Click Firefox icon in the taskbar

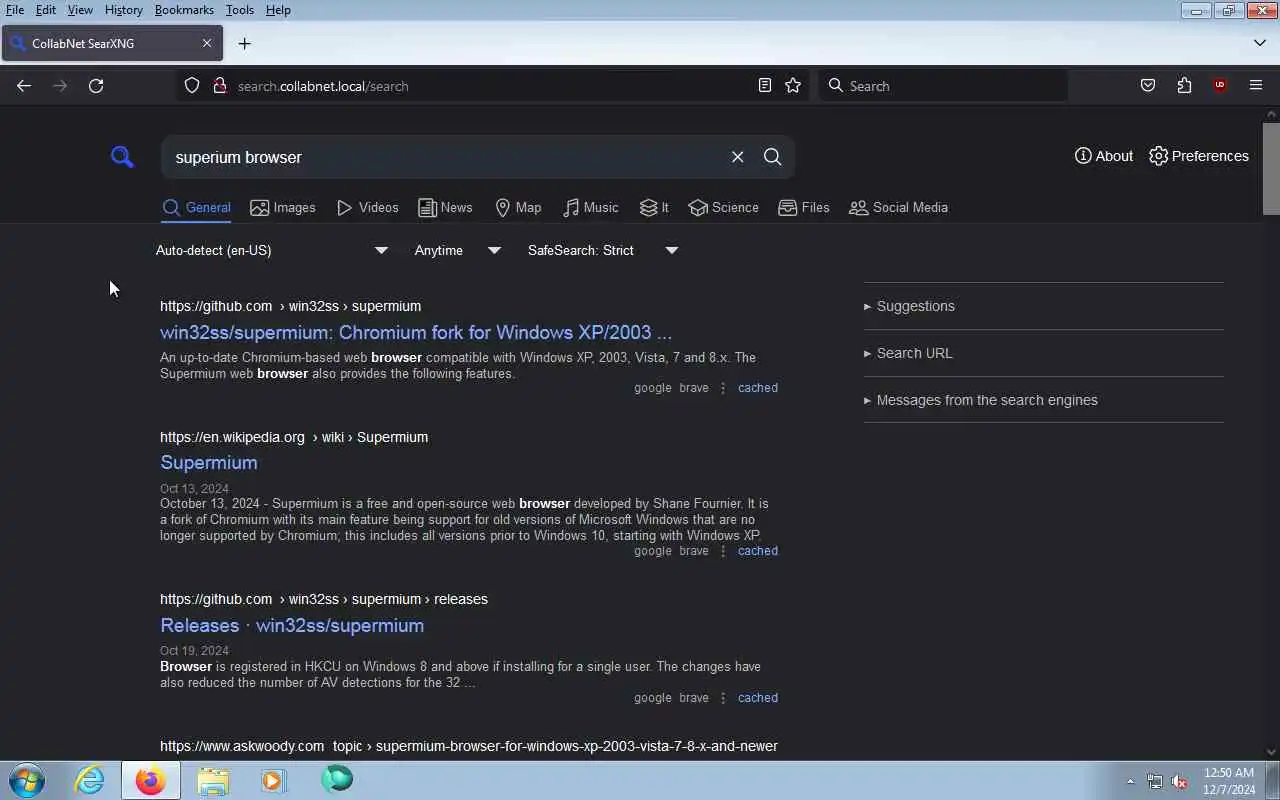(151, 780)
